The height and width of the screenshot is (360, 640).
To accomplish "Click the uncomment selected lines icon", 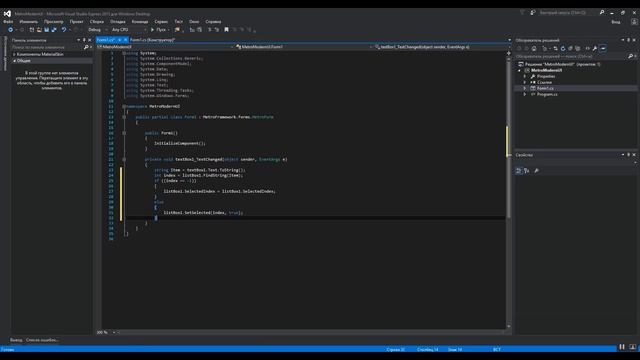I will click(217, 30).
